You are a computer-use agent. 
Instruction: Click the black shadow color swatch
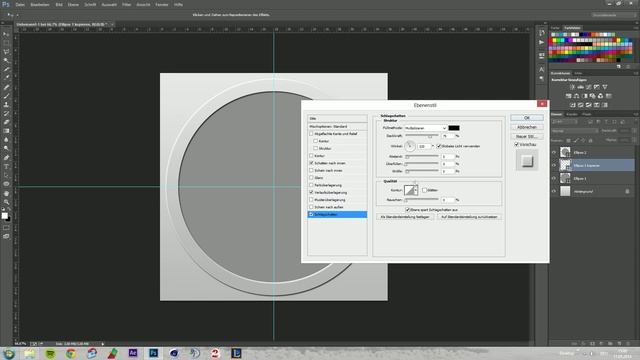(x=454, y=128)
